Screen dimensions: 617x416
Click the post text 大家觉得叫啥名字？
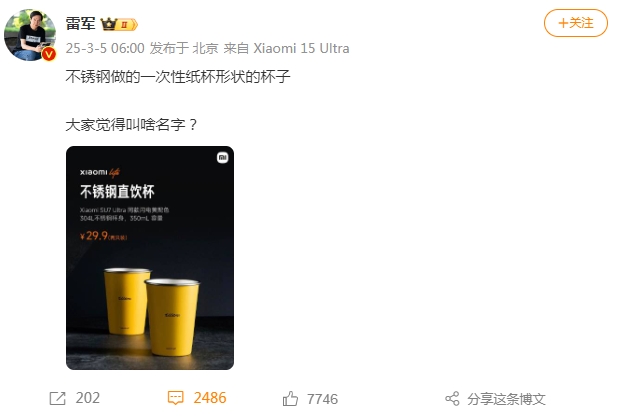132,125
